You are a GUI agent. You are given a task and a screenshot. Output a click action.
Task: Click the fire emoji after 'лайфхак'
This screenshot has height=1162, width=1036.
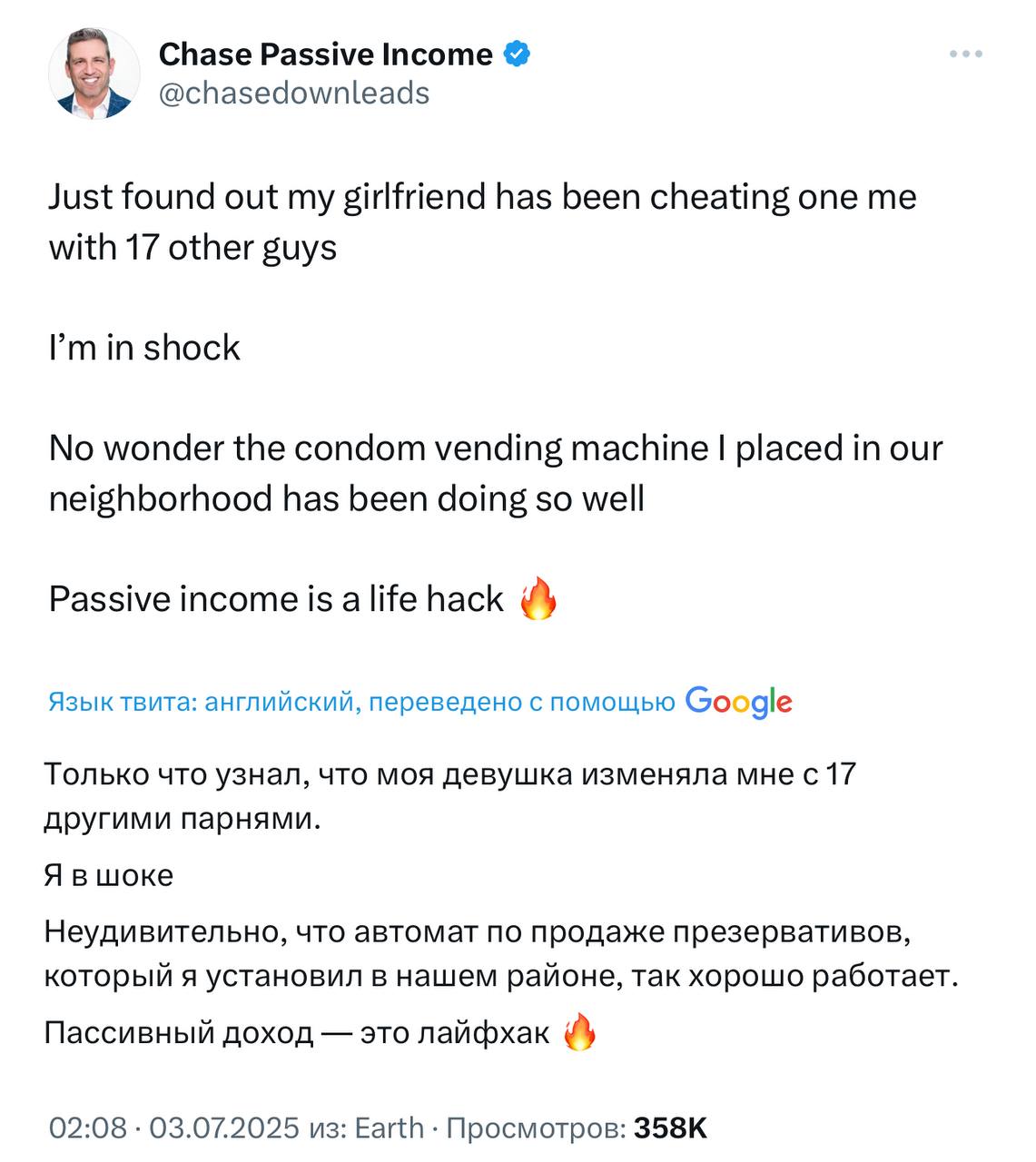580,1033
